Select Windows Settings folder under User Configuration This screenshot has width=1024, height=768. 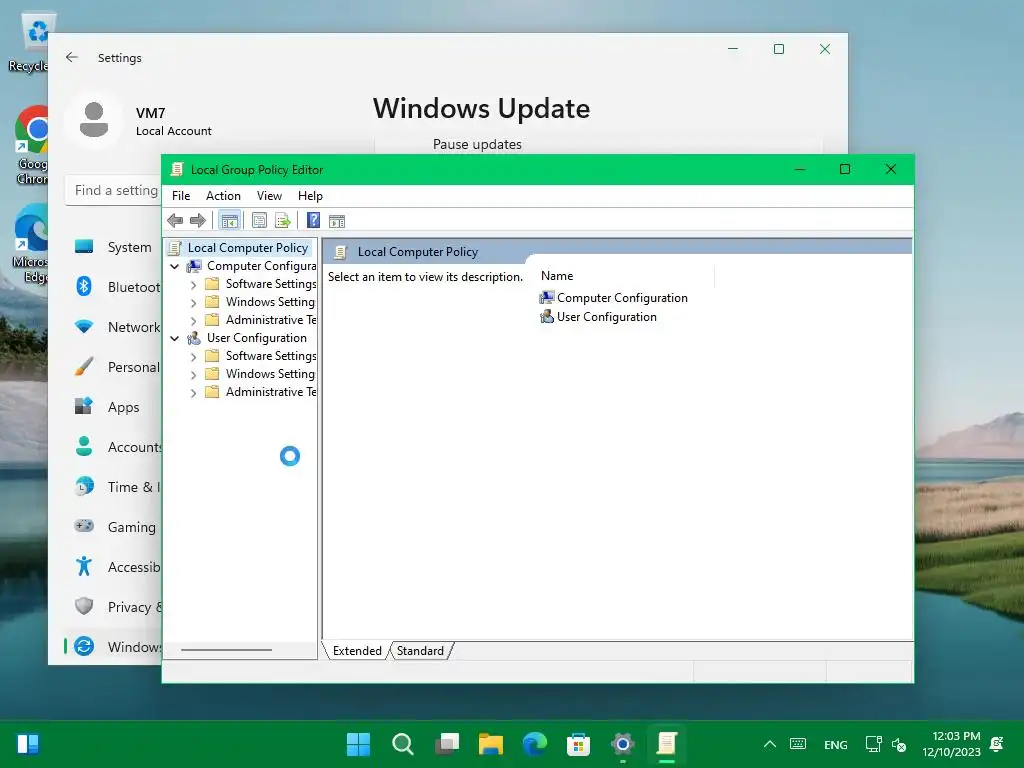[270, 374]
